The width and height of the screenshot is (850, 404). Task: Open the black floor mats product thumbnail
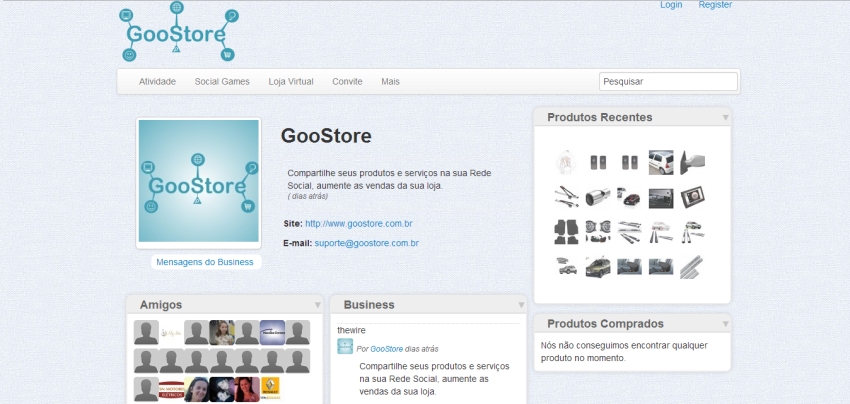566,232
